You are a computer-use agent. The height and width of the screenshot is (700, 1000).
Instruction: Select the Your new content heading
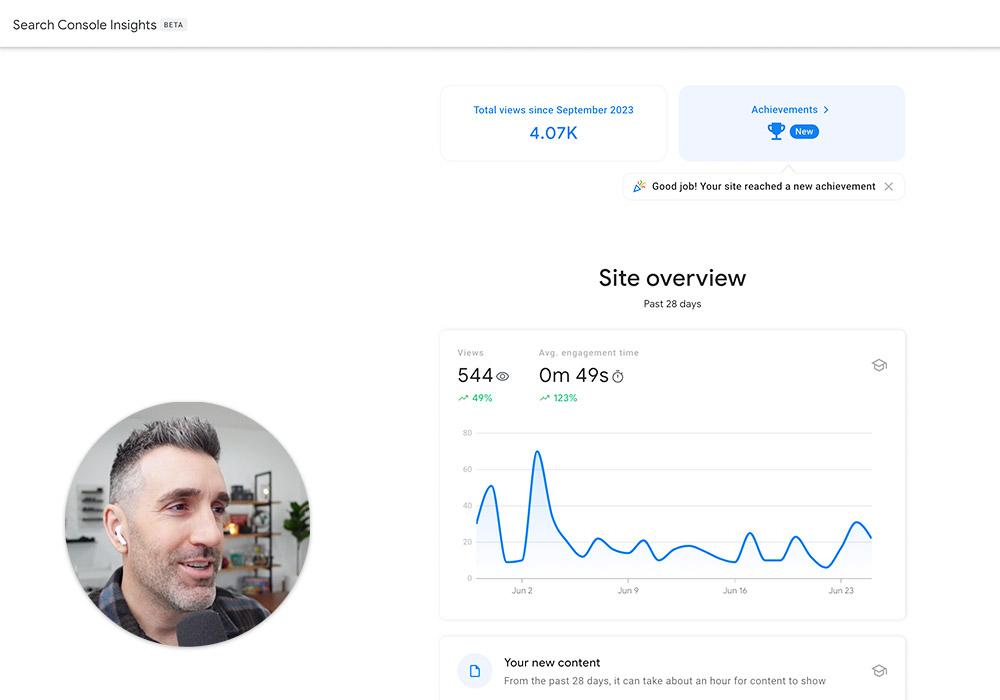pyautogui.click(x=552, y=662)
